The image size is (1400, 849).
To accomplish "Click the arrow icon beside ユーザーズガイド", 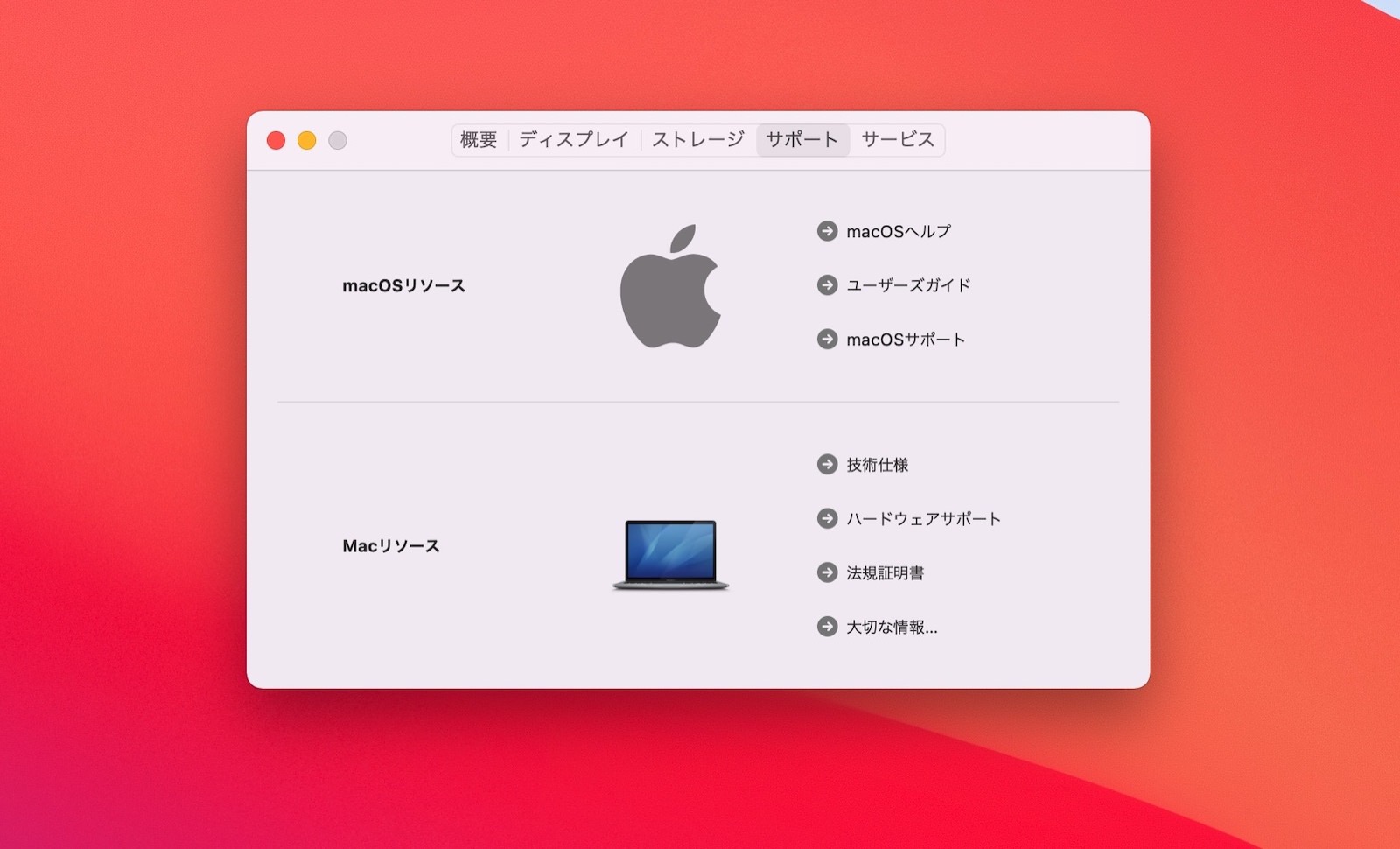I will 827,285.
